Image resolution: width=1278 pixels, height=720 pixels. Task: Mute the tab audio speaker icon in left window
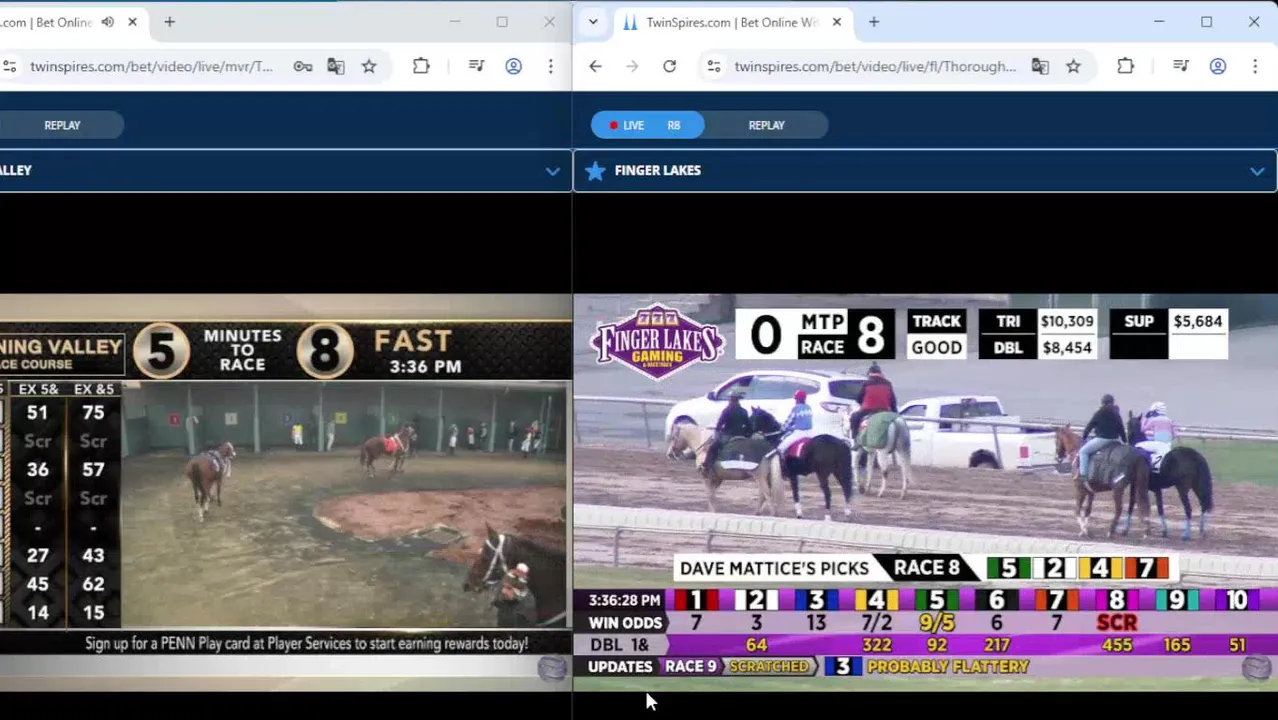[x=107, y=22]
